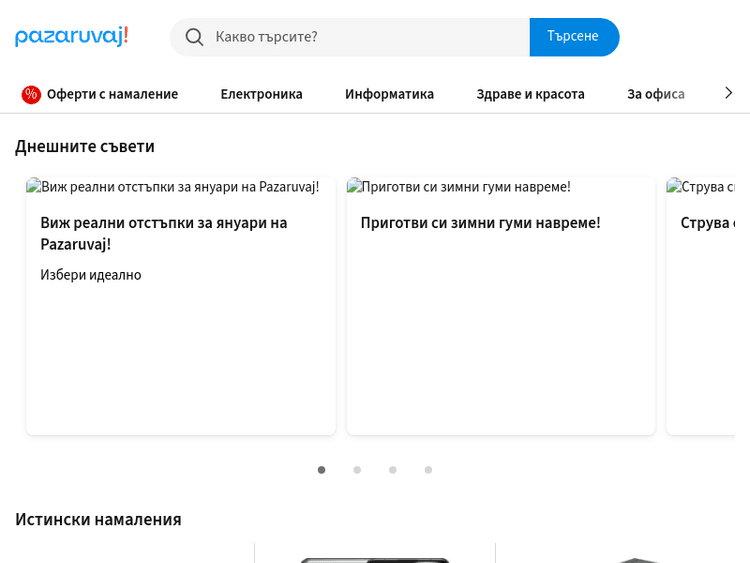This screenshot has width=750, height=563.
Task: Select the second carousel dot
Action: click(357, 470)
